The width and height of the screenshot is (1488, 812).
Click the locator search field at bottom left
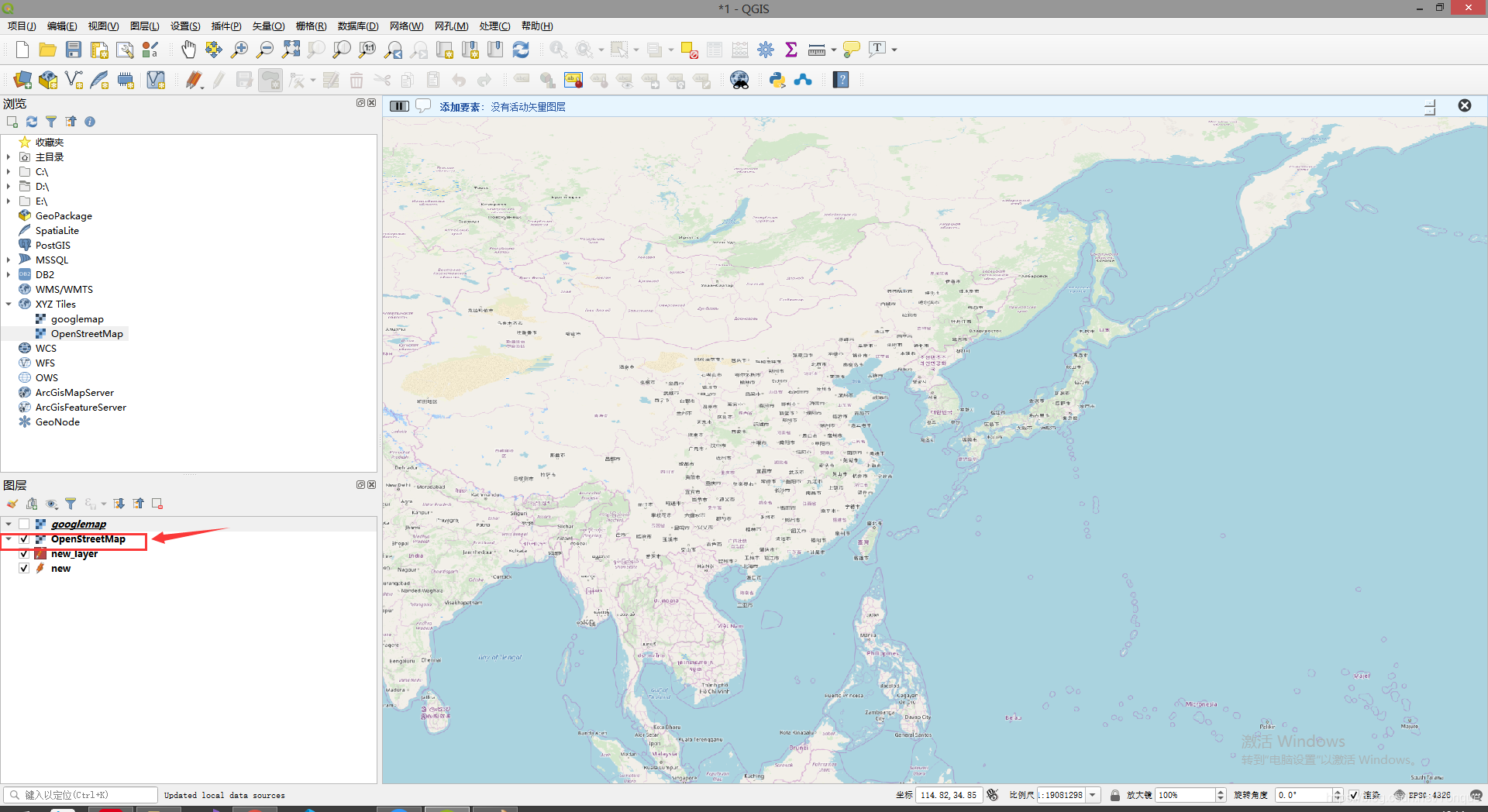(81, 795)
